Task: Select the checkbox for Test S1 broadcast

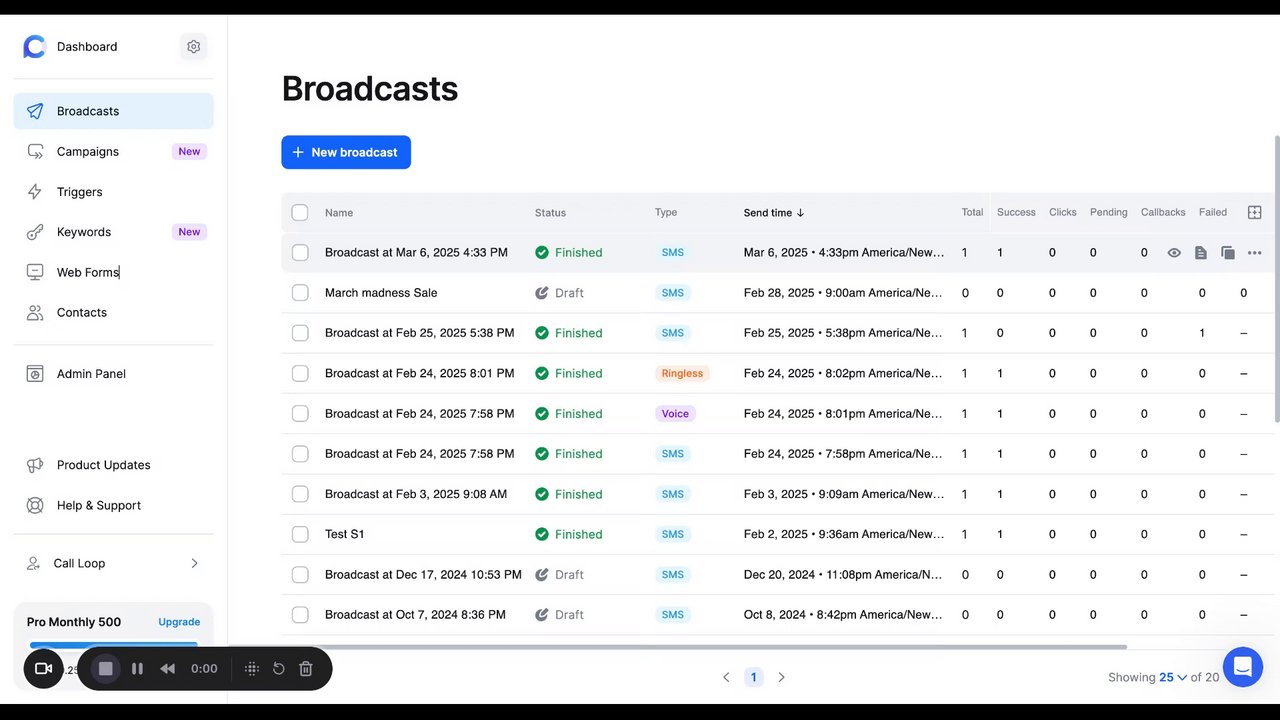Action: tap(300, 534)
